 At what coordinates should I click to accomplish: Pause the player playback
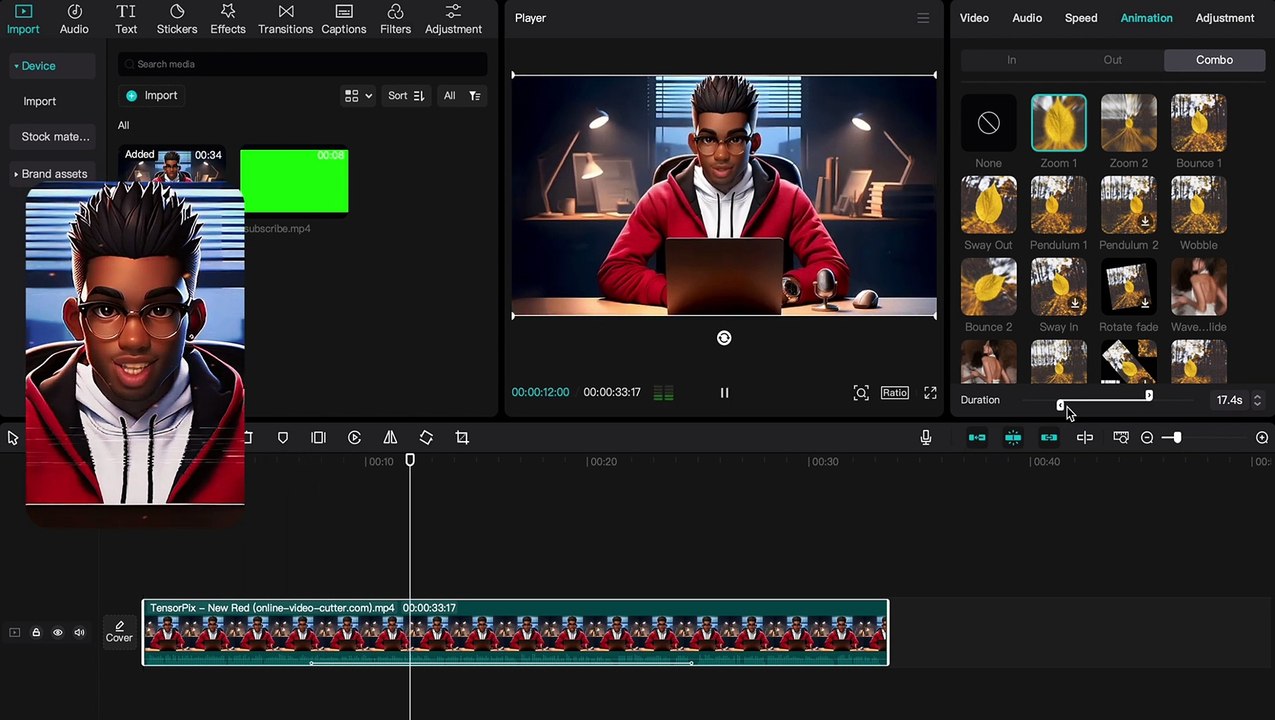point(724,393)
